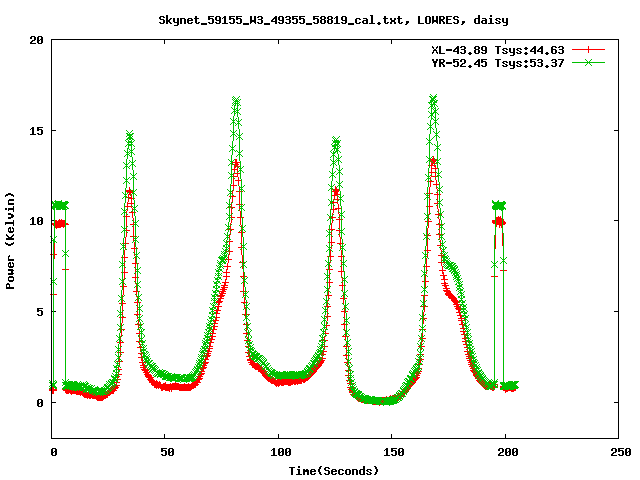Viewport: 640px width, 480px height.
Task: Click the Power (Kelvin) y-axis label
Action: [10, 241]
